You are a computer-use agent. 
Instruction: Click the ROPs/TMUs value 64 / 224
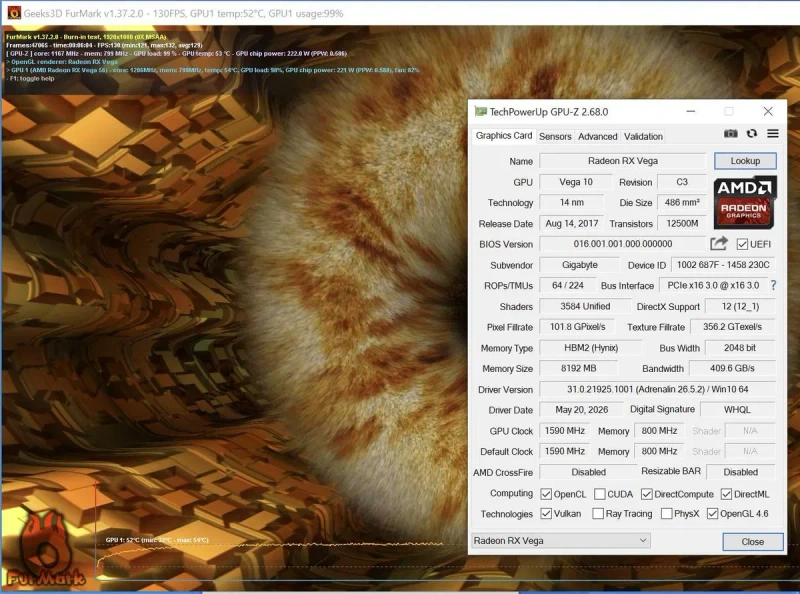(x=567, y=286)
